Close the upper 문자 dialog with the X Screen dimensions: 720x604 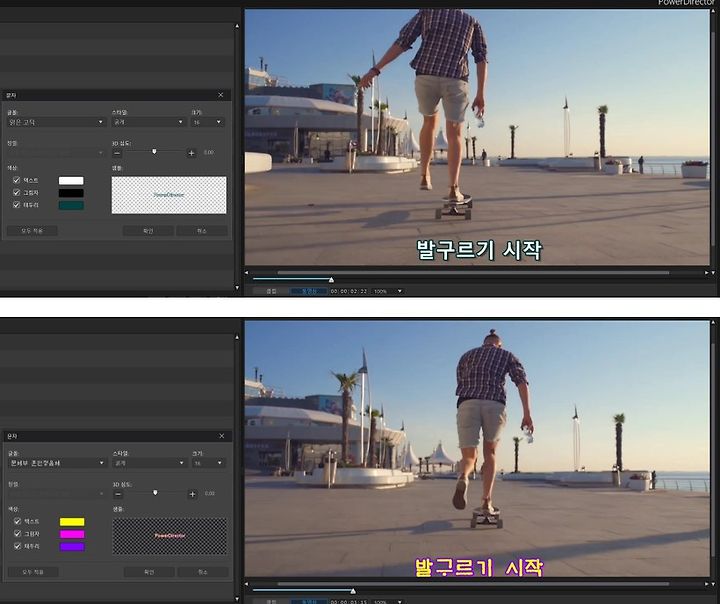point(221,95)
